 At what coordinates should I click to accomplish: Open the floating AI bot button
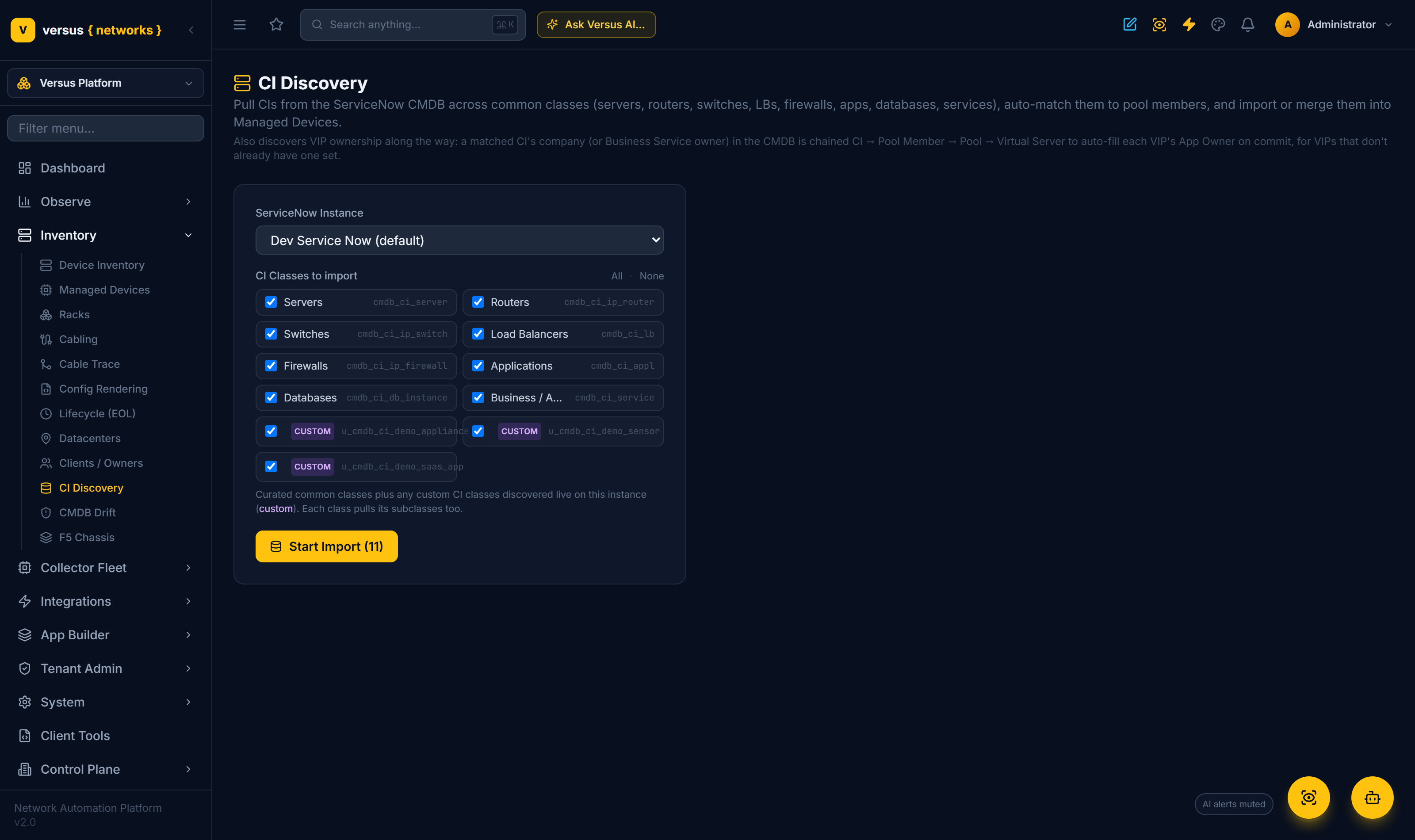[1372, 798]
